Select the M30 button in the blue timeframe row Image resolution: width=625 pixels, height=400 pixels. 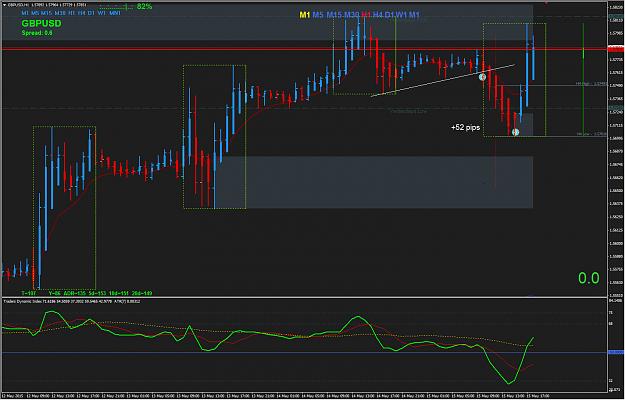tap(60, 13)
